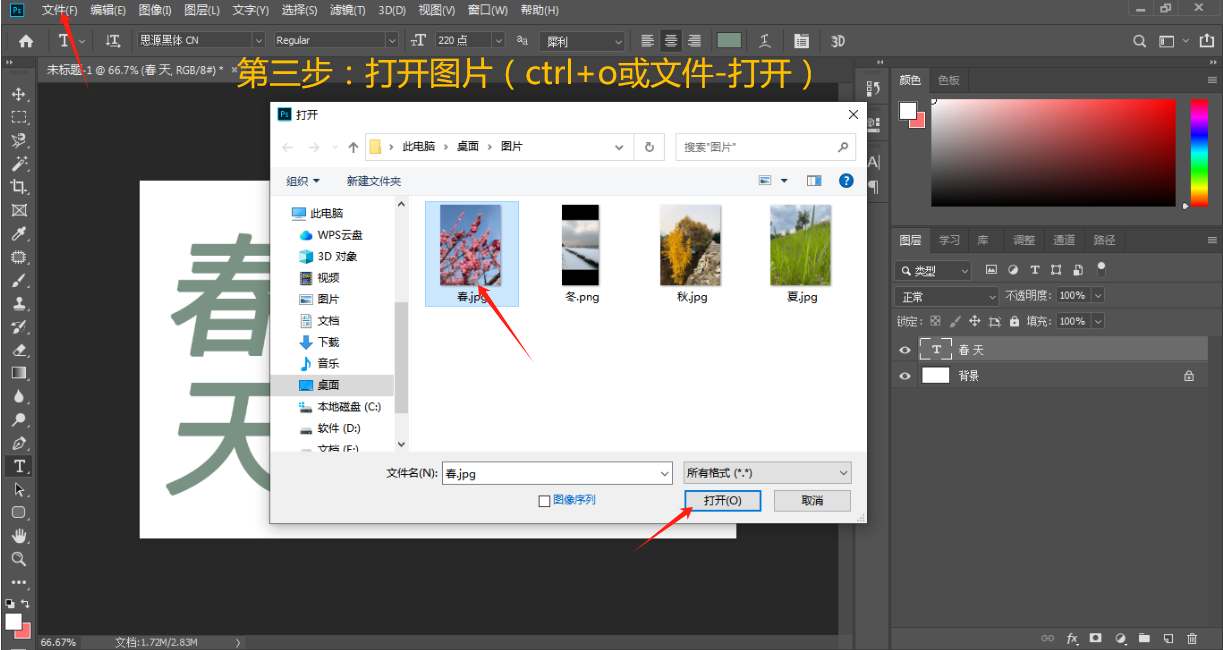Click the Share icon in options bar

(1207, 41)
